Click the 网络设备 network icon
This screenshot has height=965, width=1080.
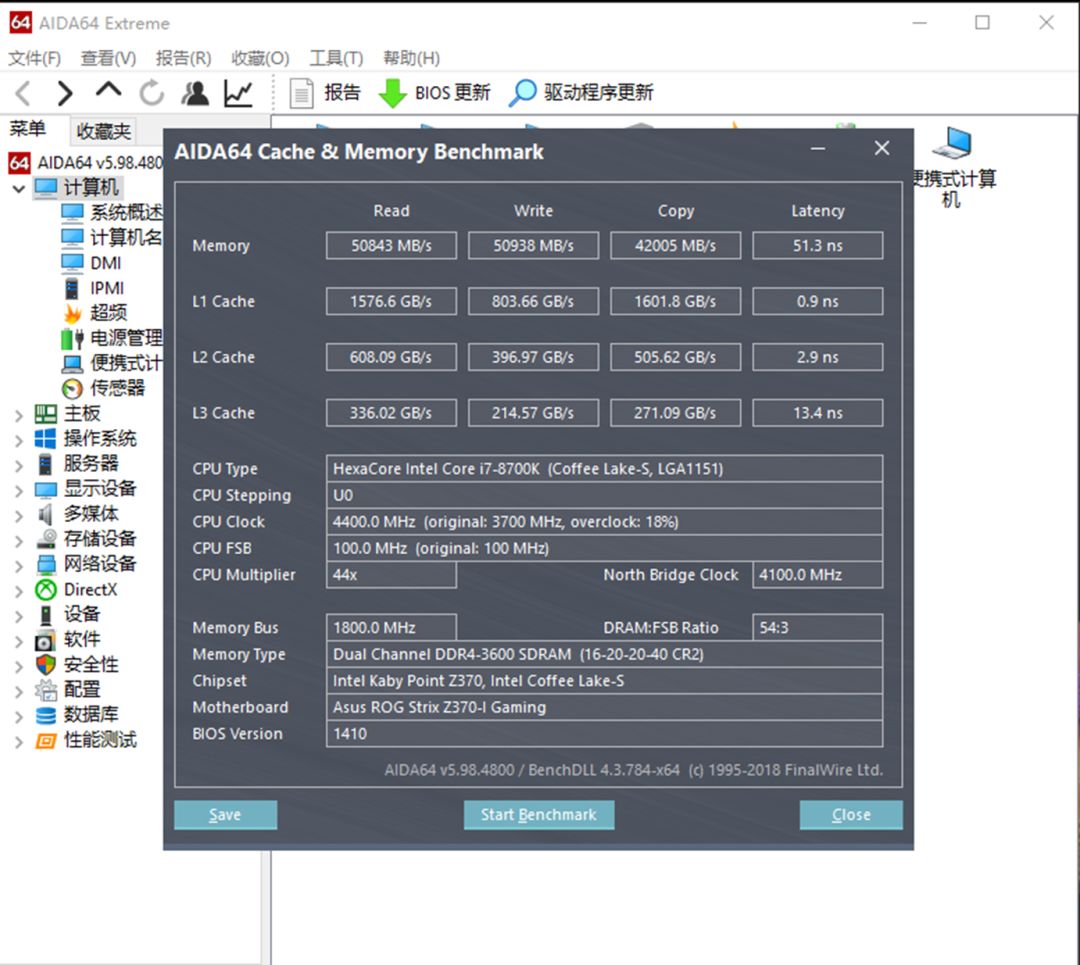coord(45,564)
